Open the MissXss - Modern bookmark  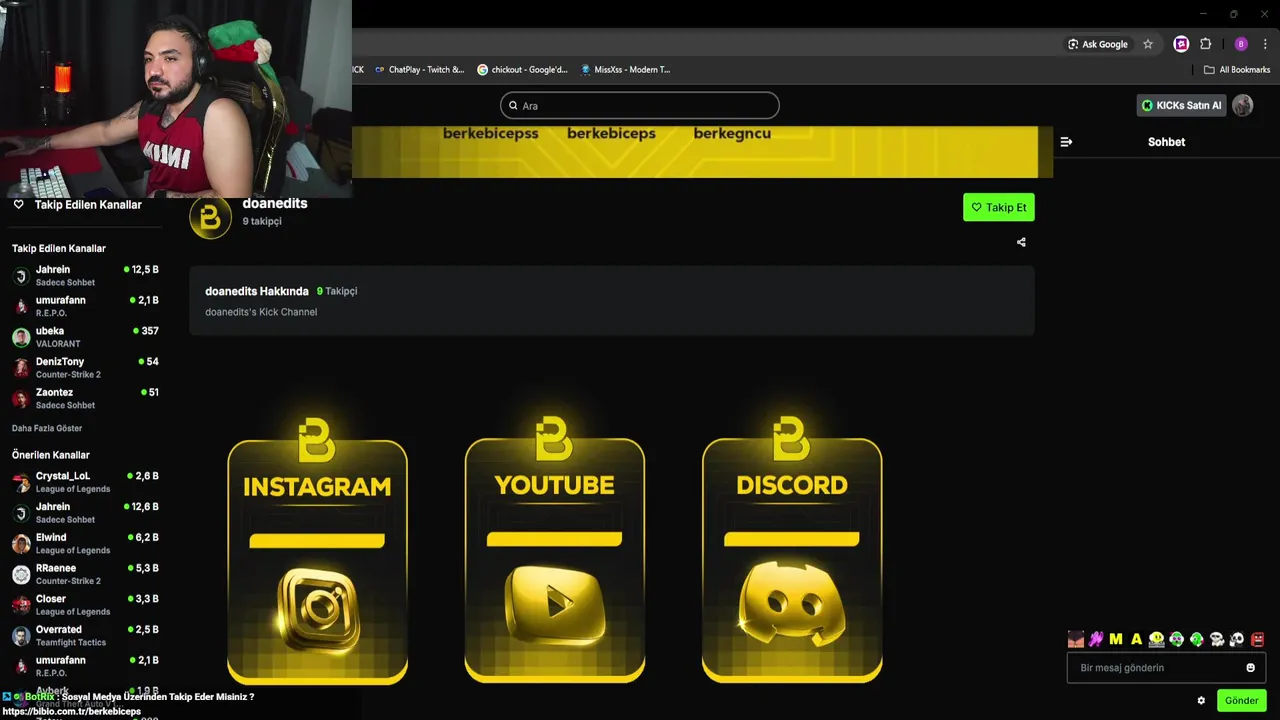click(x=625, y=70)
